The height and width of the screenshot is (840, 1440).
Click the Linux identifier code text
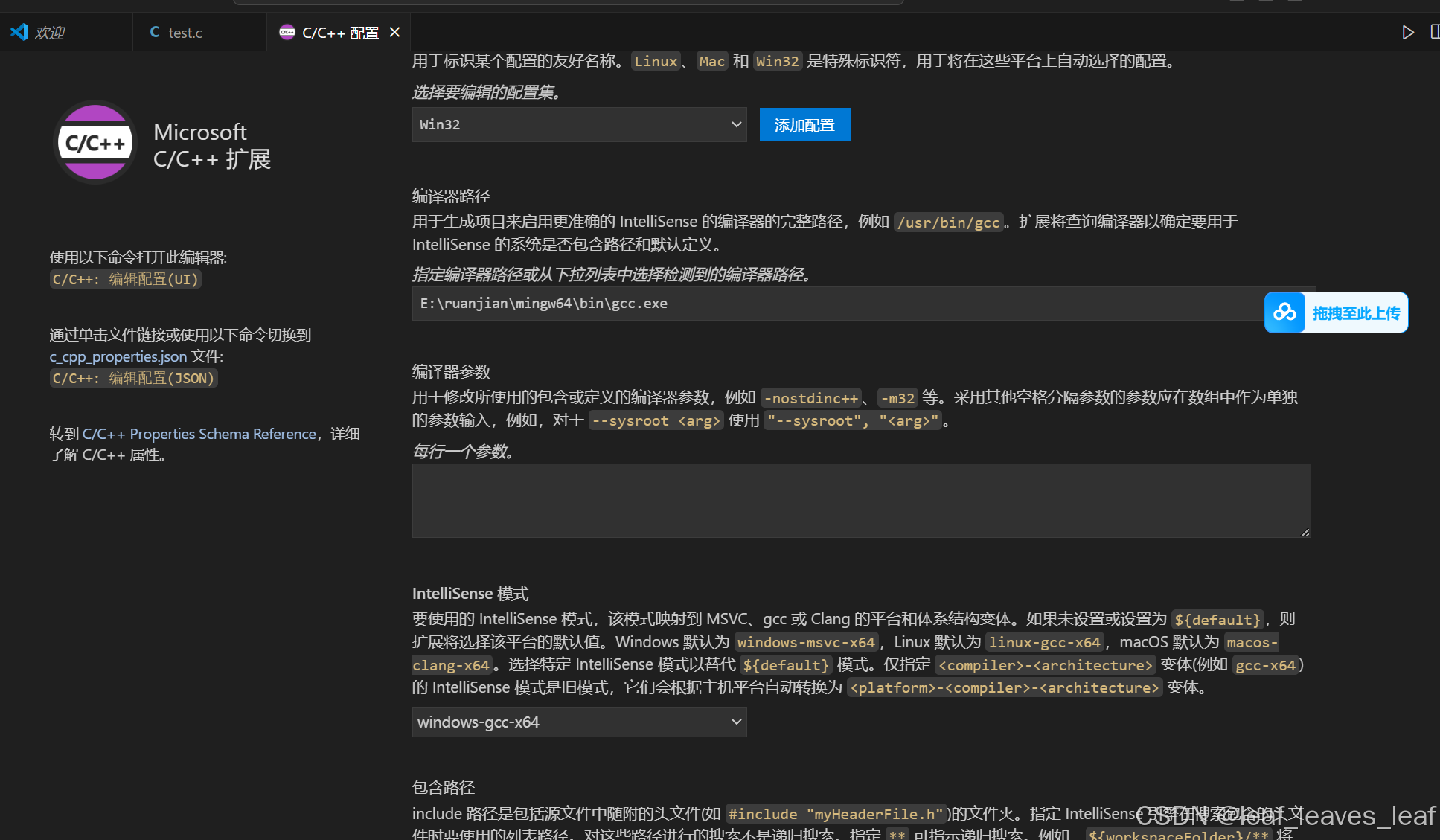point(656,61)
